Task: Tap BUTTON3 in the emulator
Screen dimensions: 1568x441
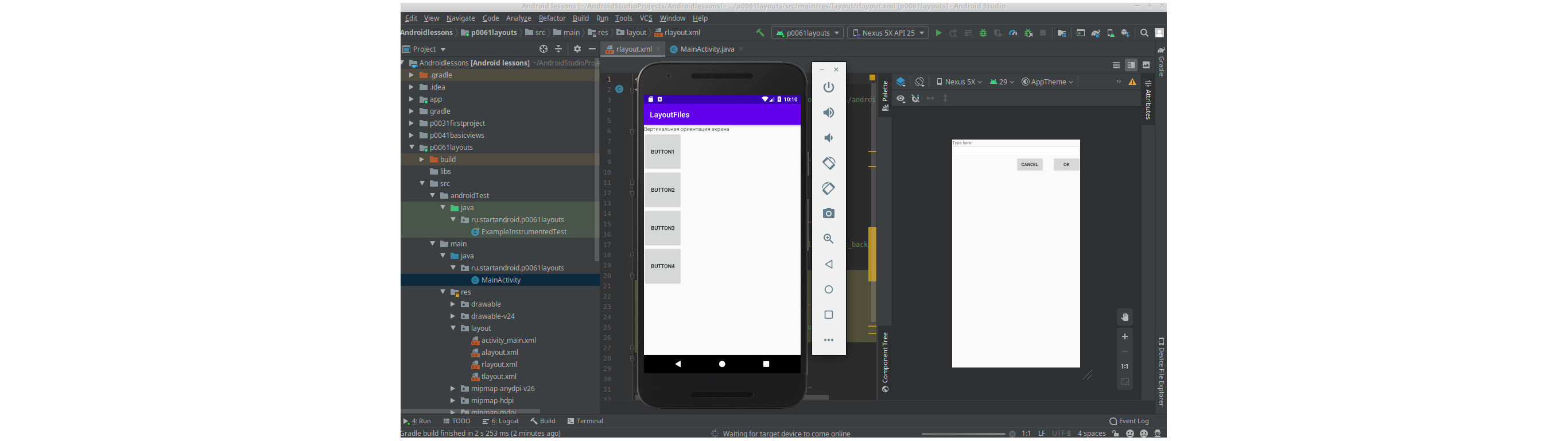Action: [662, 228]
